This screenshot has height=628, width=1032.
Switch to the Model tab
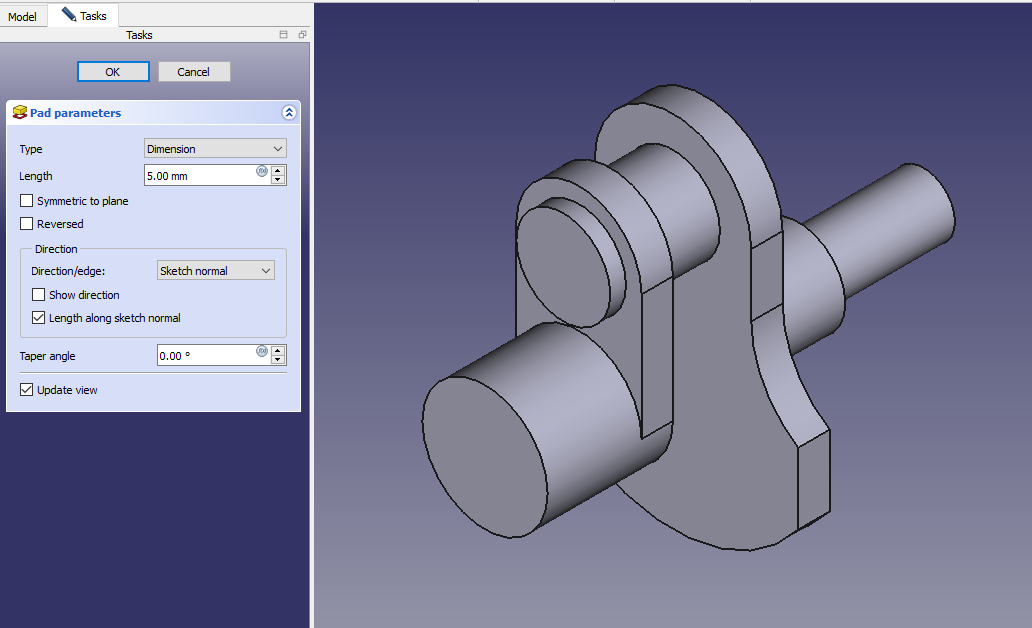click(x=22, y=16)
